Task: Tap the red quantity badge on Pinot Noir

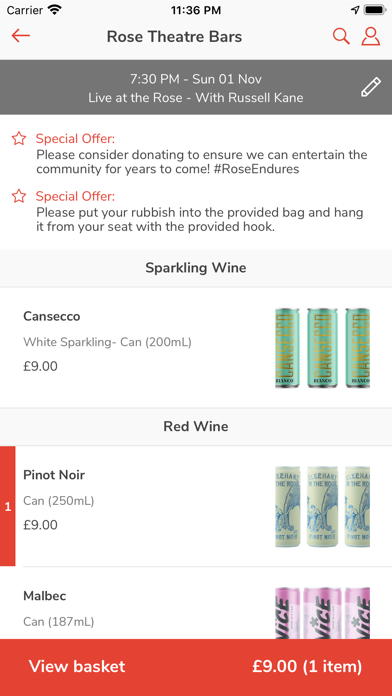Action: (x=8, y=506)
